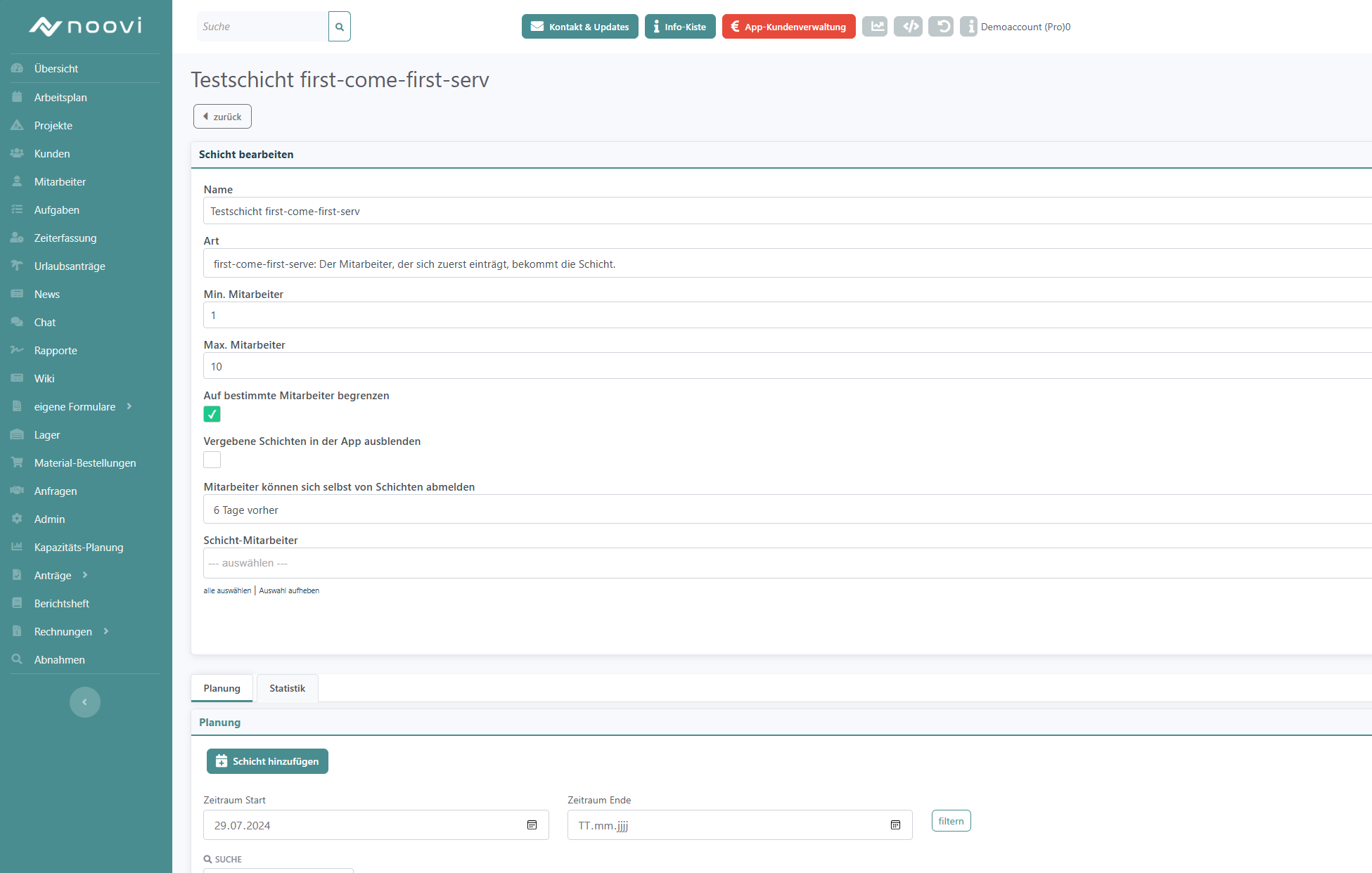Click the info icon beside Demoaccount
Viewport: 1372px width, 873px height.
click(x=968, y=27)
